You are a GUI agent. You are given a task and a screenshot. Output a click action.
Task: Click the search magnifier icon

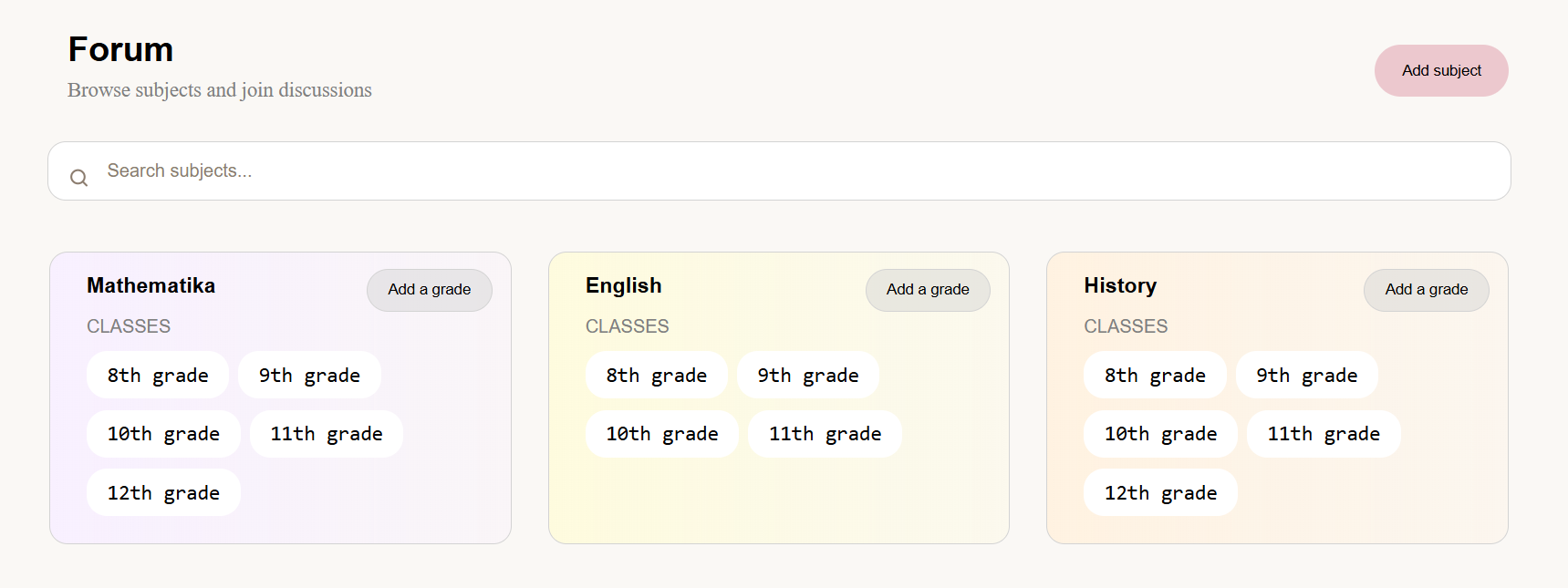coord(79,178)
